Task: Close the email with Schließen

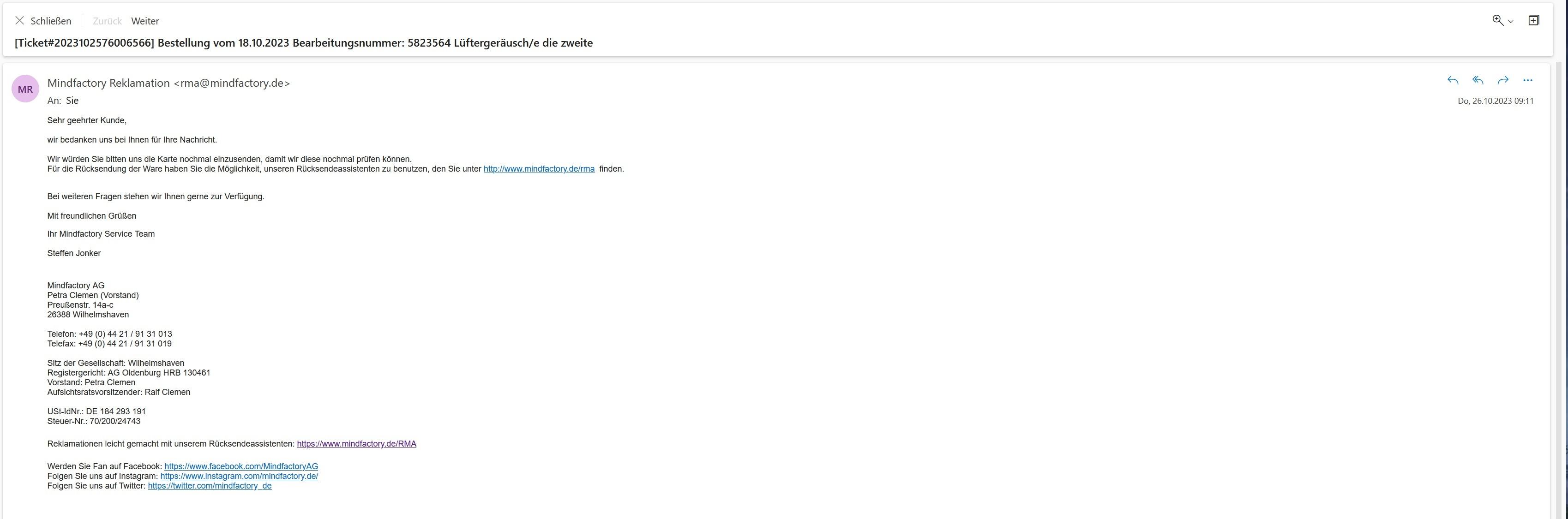Action: click(x=43, y=21)
